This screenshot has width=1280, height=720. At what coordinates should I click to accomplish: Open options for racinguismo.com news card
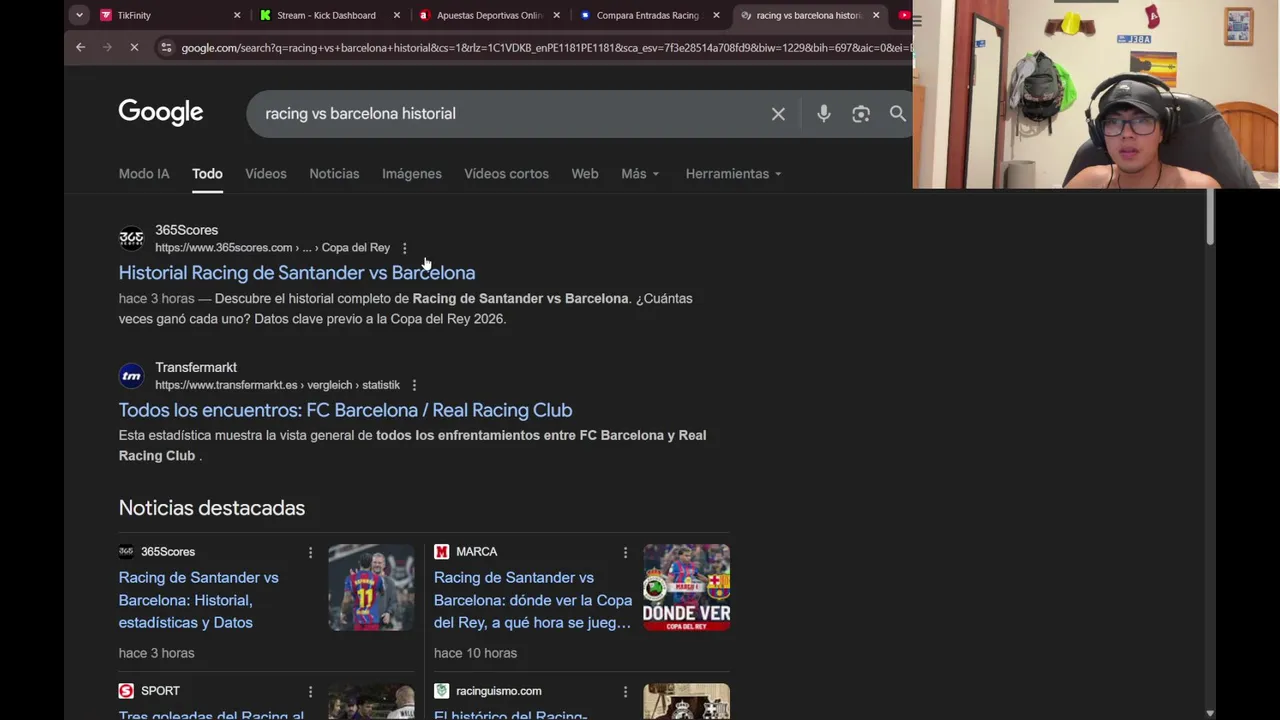(625, 691)
